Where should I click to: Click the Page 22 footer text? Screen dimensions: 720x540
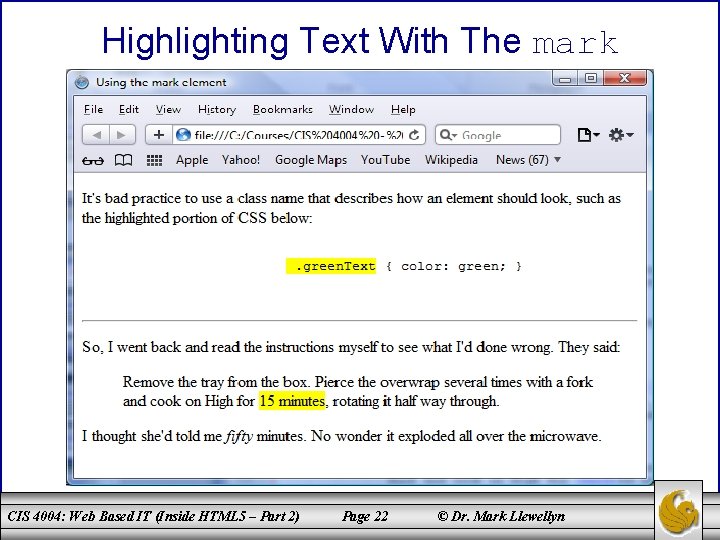pyautogui.click(x=365, y=517)
